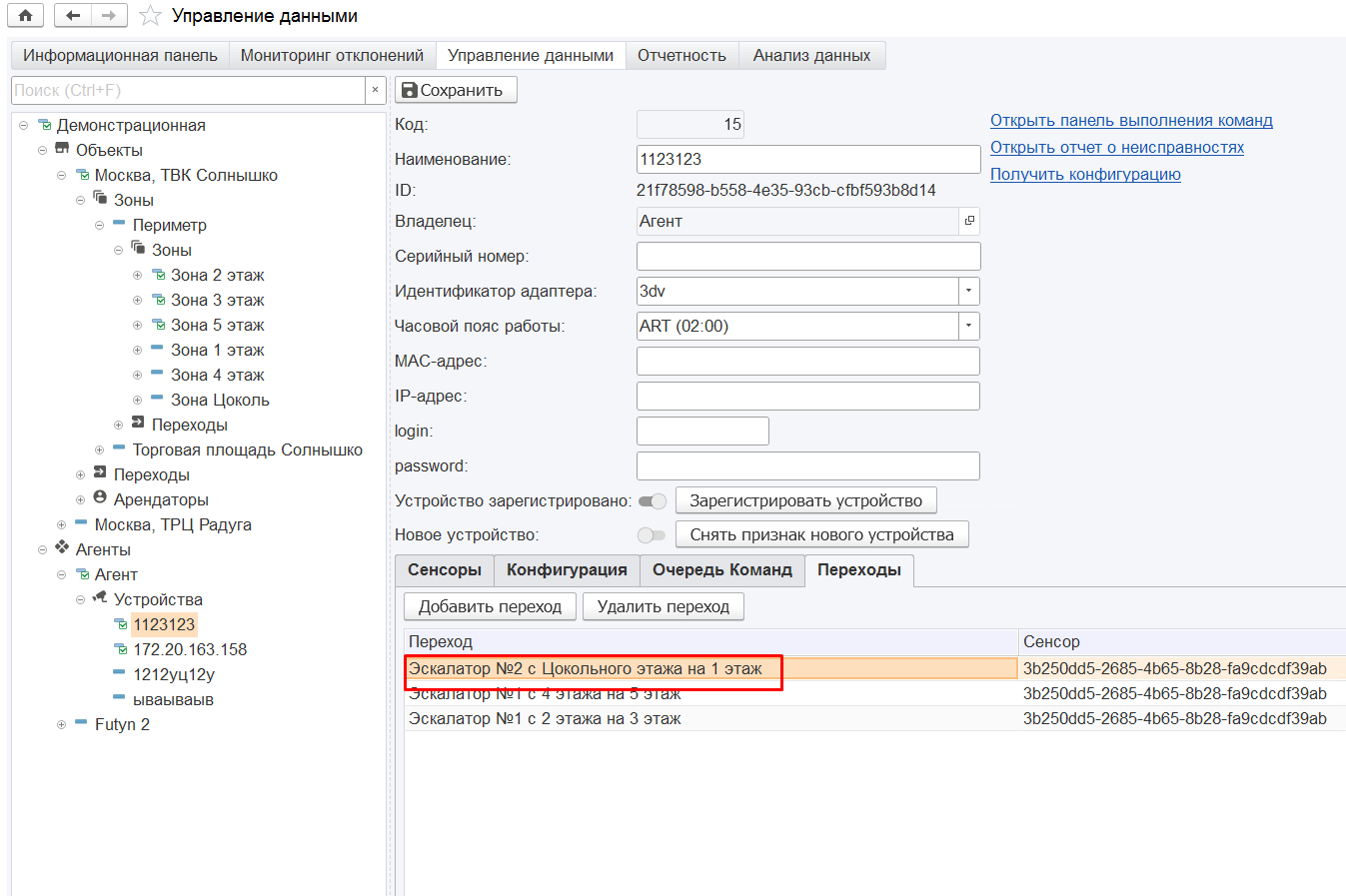The image size is (1346, 896).
Task: Open the Отчетность tab
Action: (681, 56)
